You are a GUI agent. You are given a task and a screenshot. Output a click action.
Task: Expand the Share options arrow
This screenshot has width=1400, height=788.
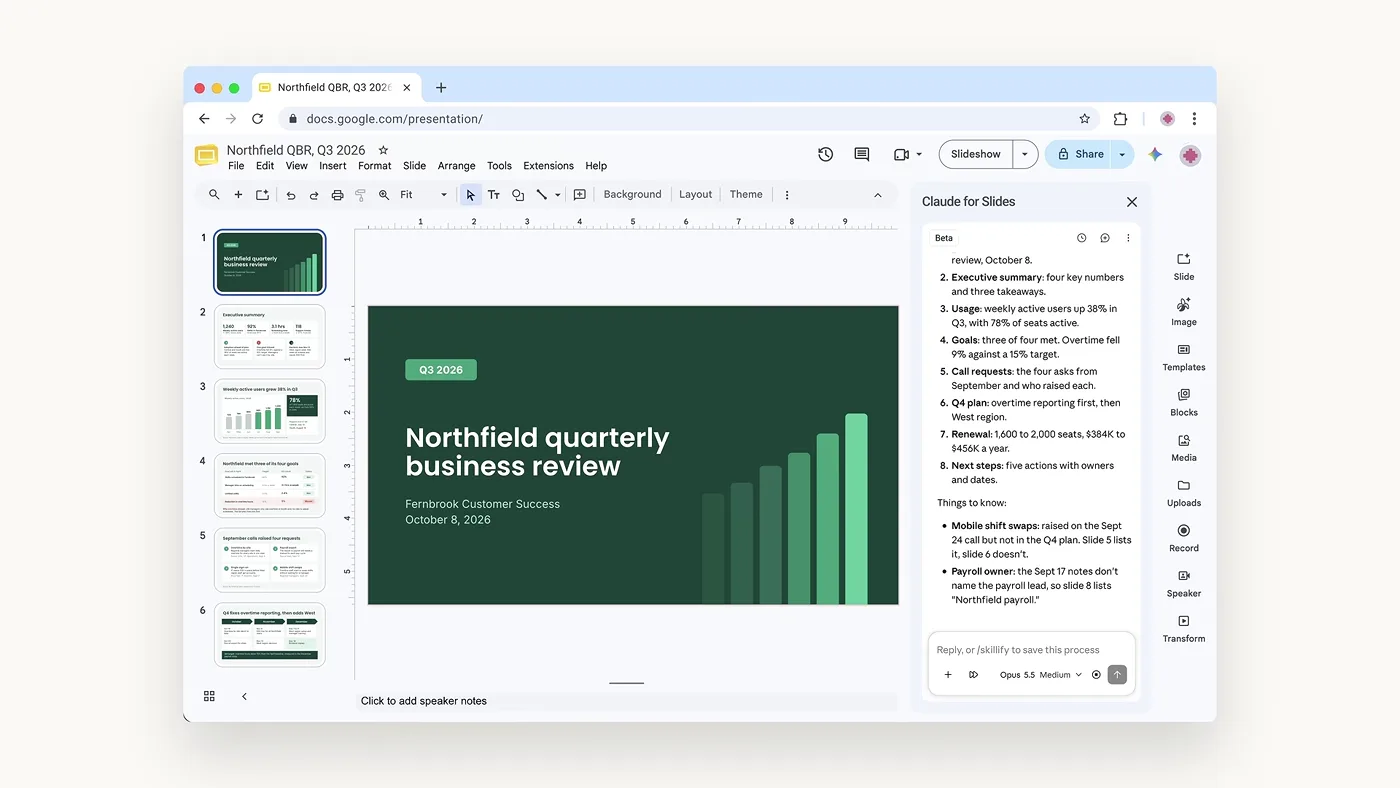1122,154
